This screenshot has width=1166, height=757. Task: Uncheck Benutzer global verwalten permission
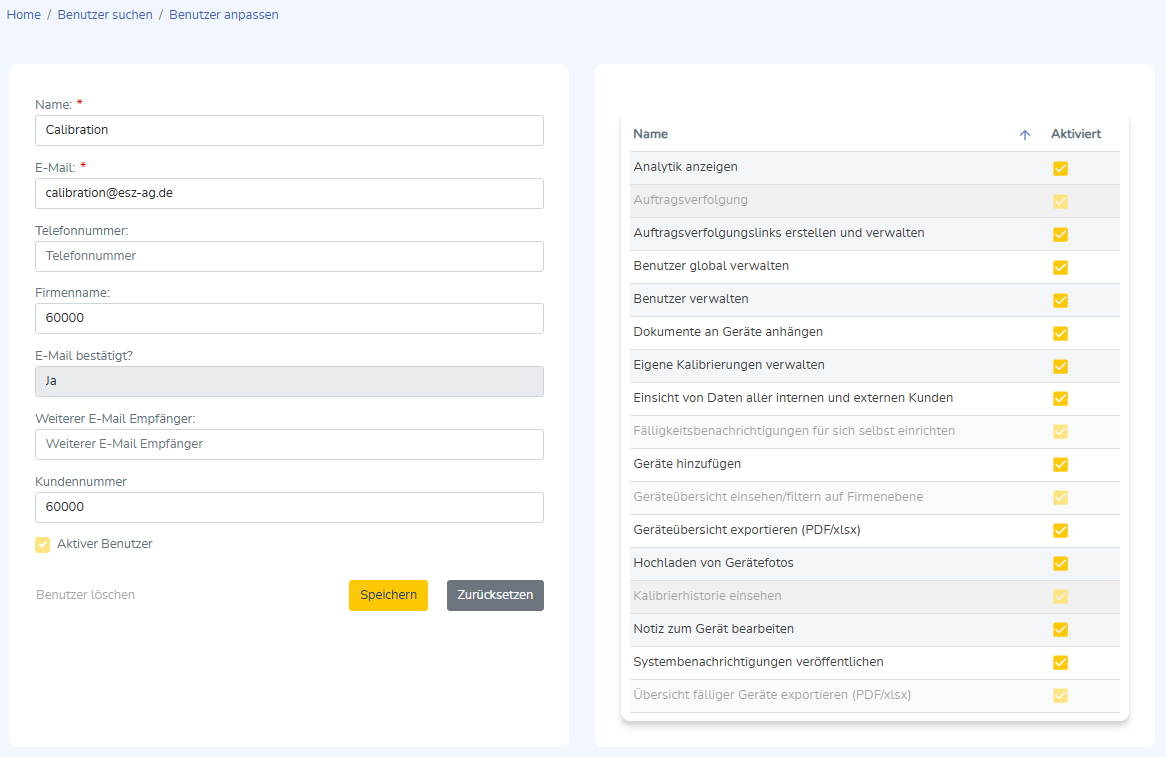pyautogui.click(x=1060, y=267)
